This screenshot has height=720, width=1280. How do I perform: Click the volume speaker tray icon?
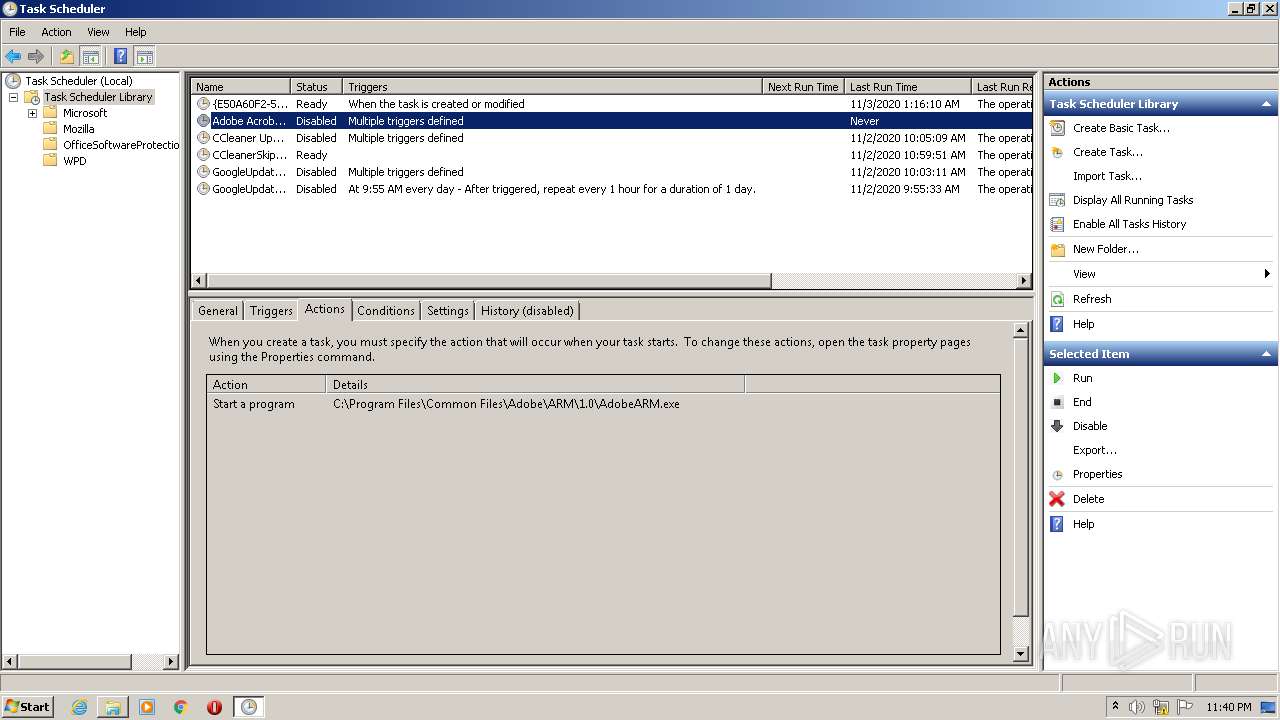[1137, 707]
